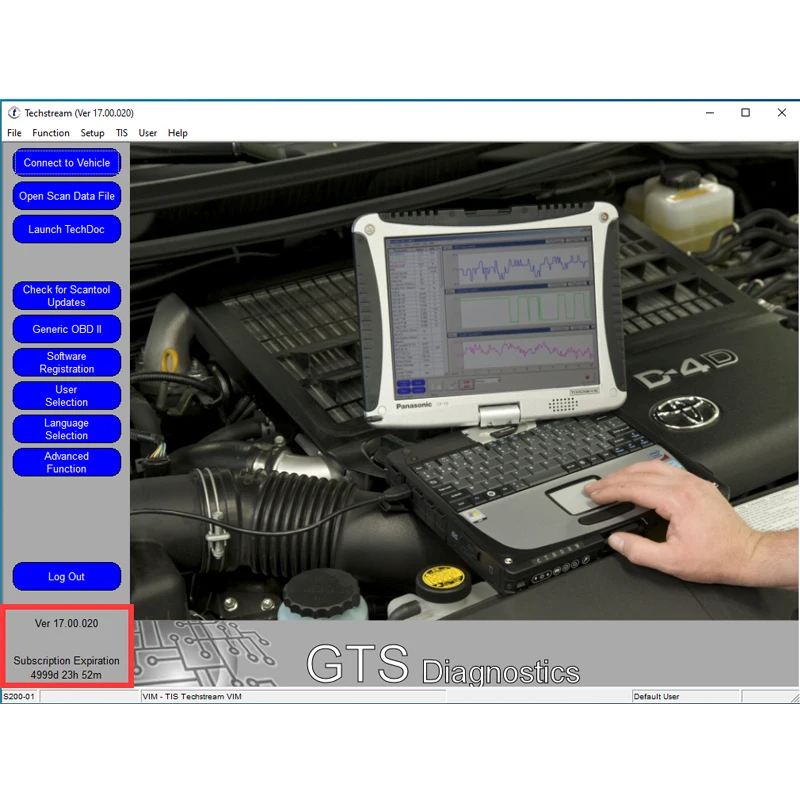This screenshot has width=800, height=800.
Task: Log Out of Techstream
Action: click(x=67, y=577)
